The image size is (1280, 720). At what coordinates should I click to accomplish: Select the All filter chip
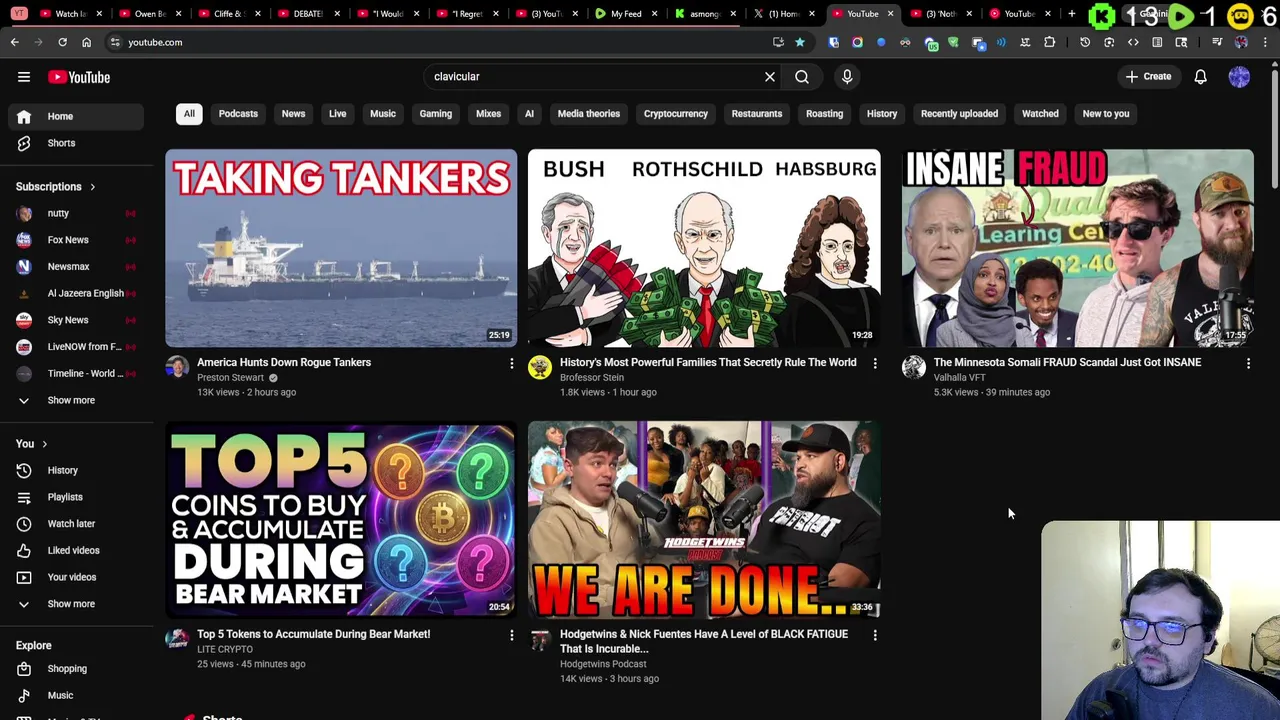point(189,114)
